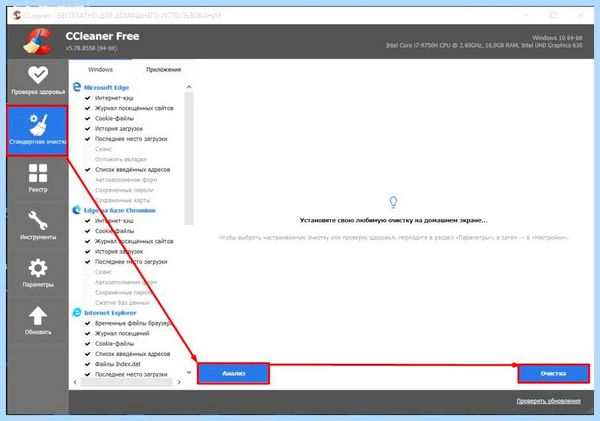The width and height of the screenshot is (600, 421).
Task: Uncheck Последнее место загрузки under Edge Chromium
Action: coord(88,262)
